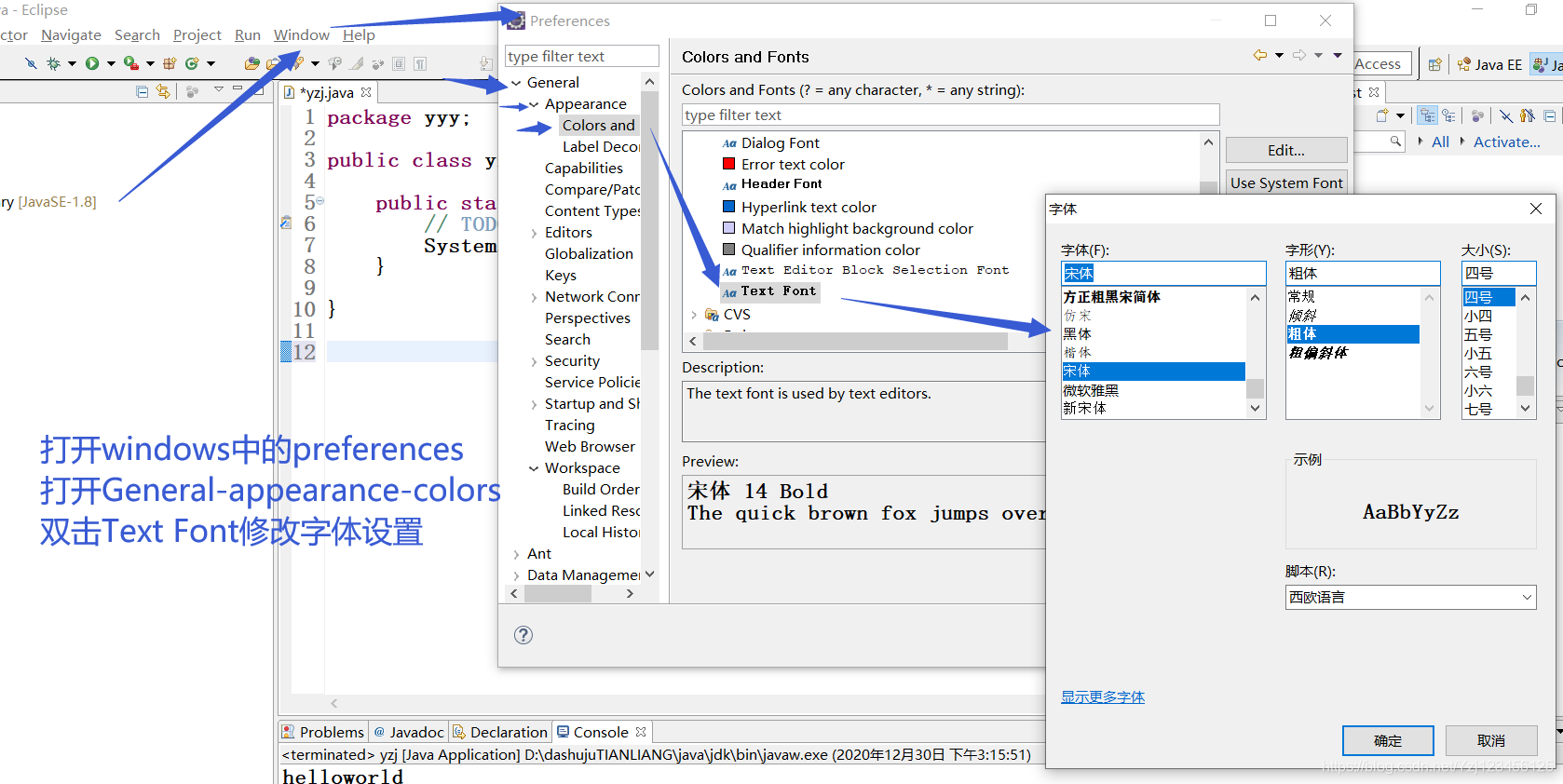Screen dimensions: 1563x784
Task: Expand the Editors tree node
Action: [534, 233]
